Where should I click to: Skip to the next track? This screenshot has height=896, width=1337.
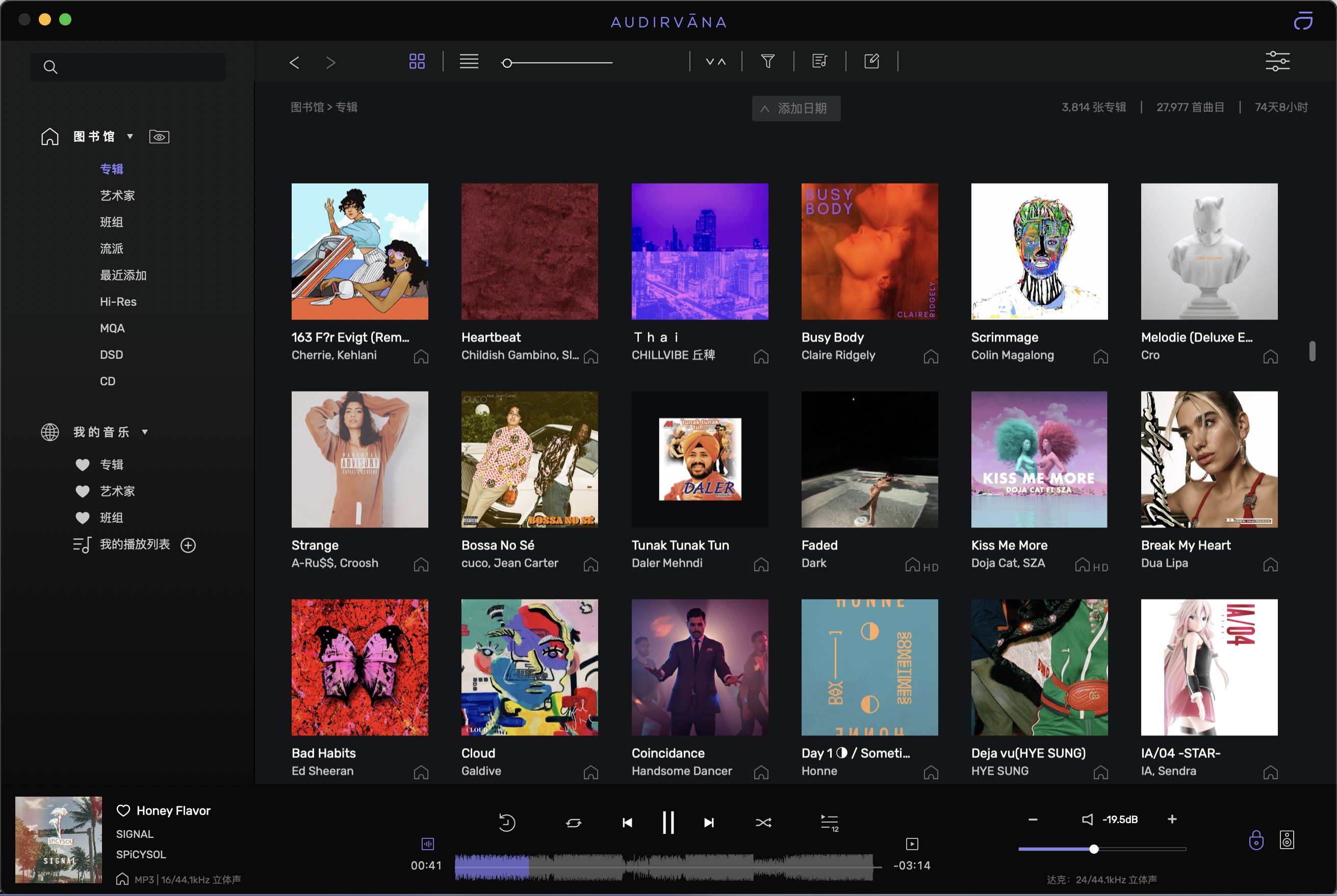click(x=709, y=823)
